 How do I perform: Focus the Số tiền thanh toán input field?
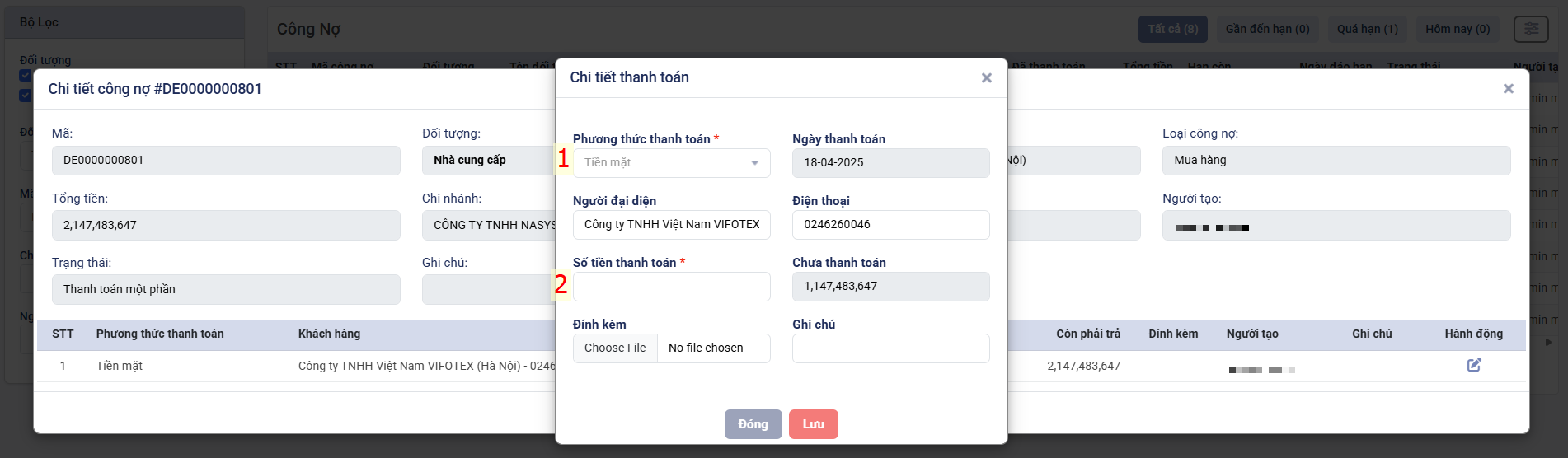coord(672,287)
